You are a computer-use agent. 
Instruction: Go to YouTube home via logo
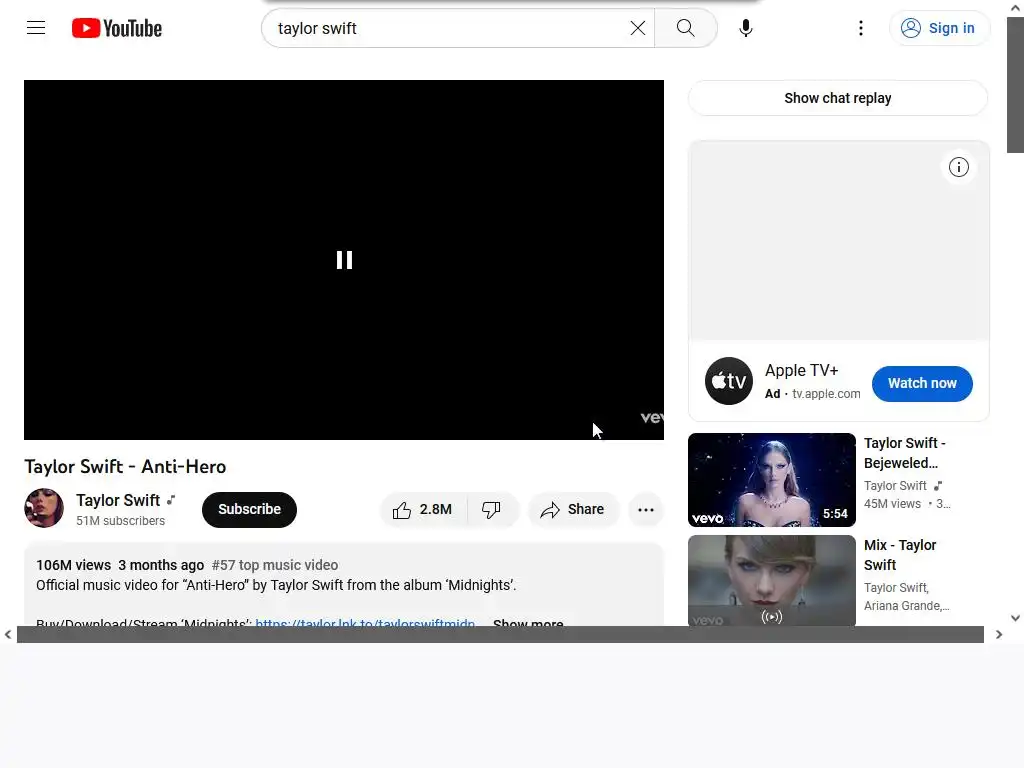pos(117,28)
